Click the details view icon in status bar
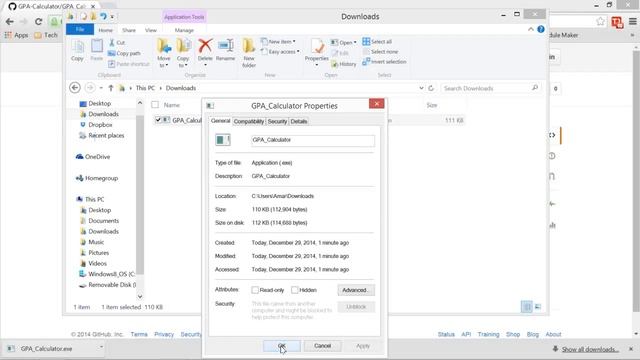The image size is (640, 360). coord(527,307)
